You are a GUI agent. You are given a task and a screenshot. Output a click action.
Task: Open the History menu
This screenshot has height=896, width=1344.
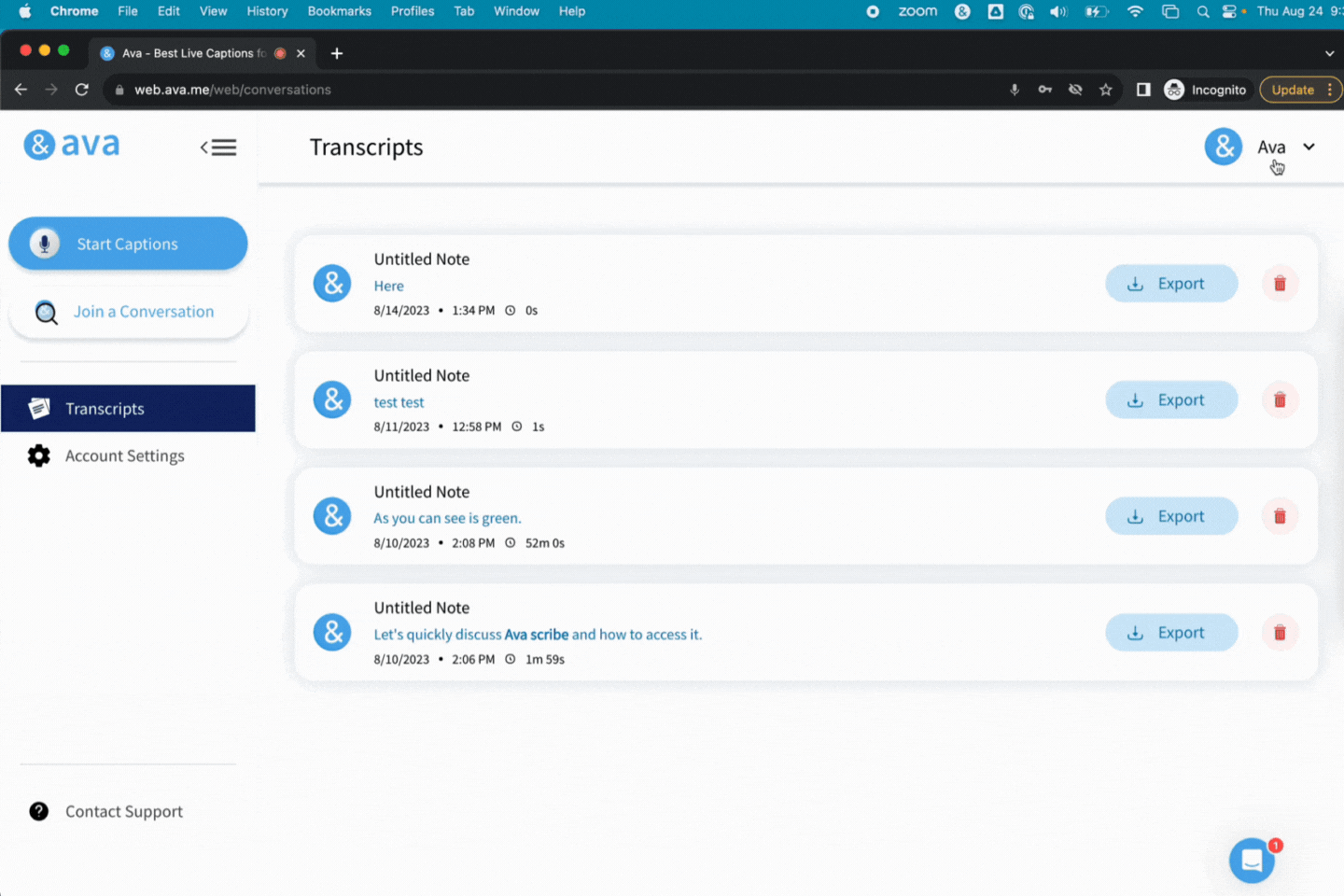[268, 11]
